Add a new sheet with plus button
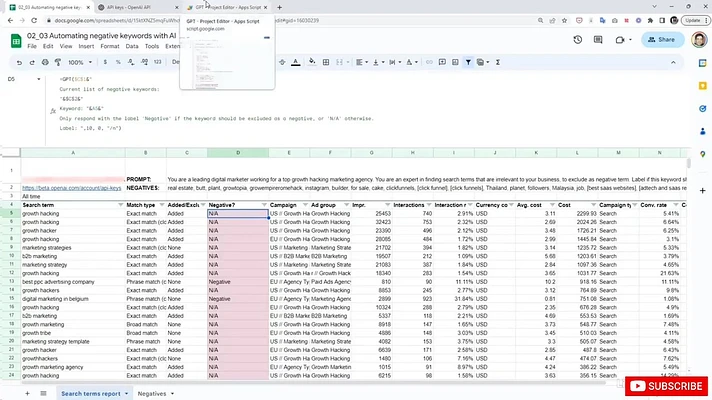 pos(27,394)
